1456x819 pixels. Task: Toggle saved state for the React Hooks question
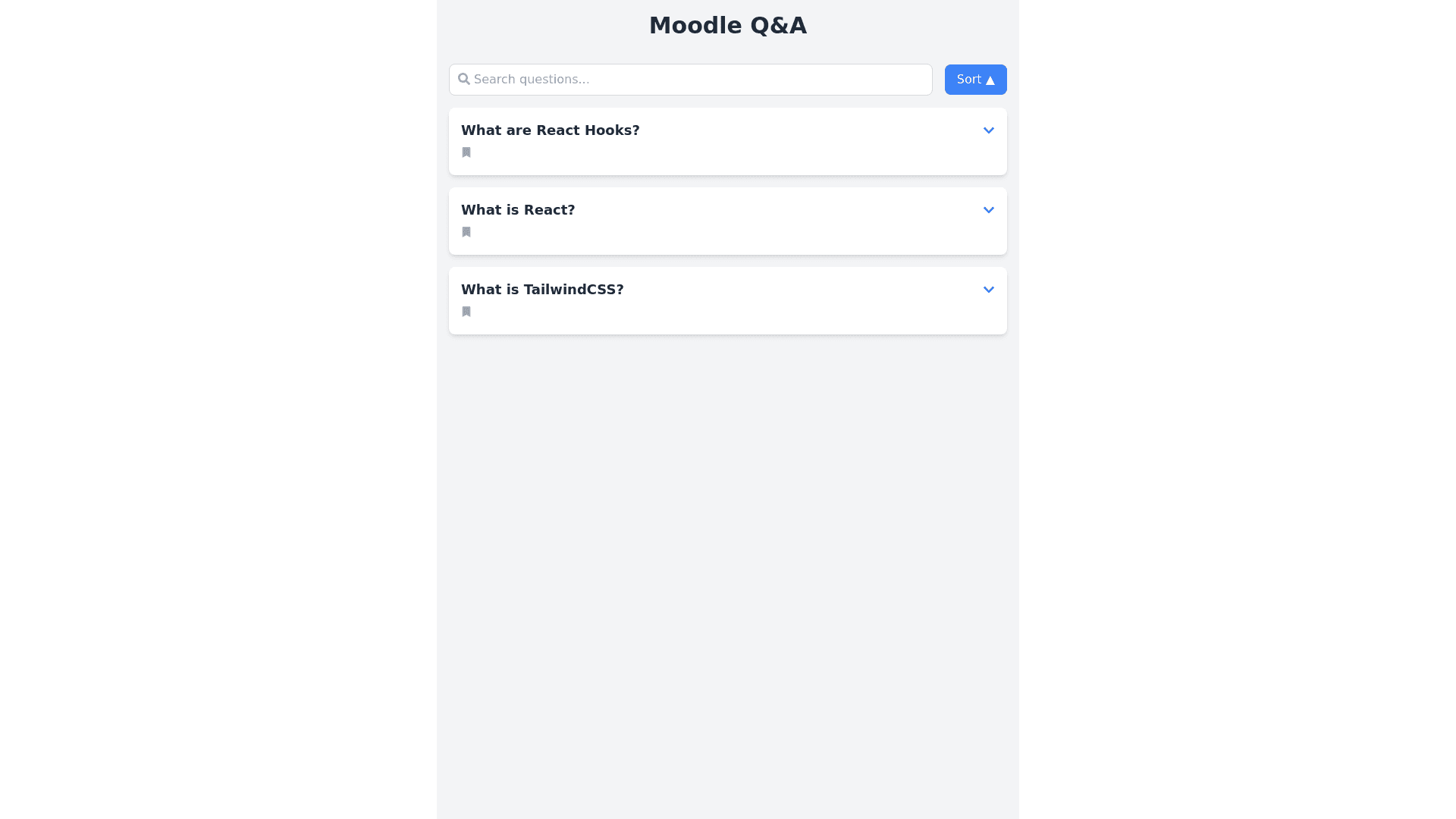(466, 152)
